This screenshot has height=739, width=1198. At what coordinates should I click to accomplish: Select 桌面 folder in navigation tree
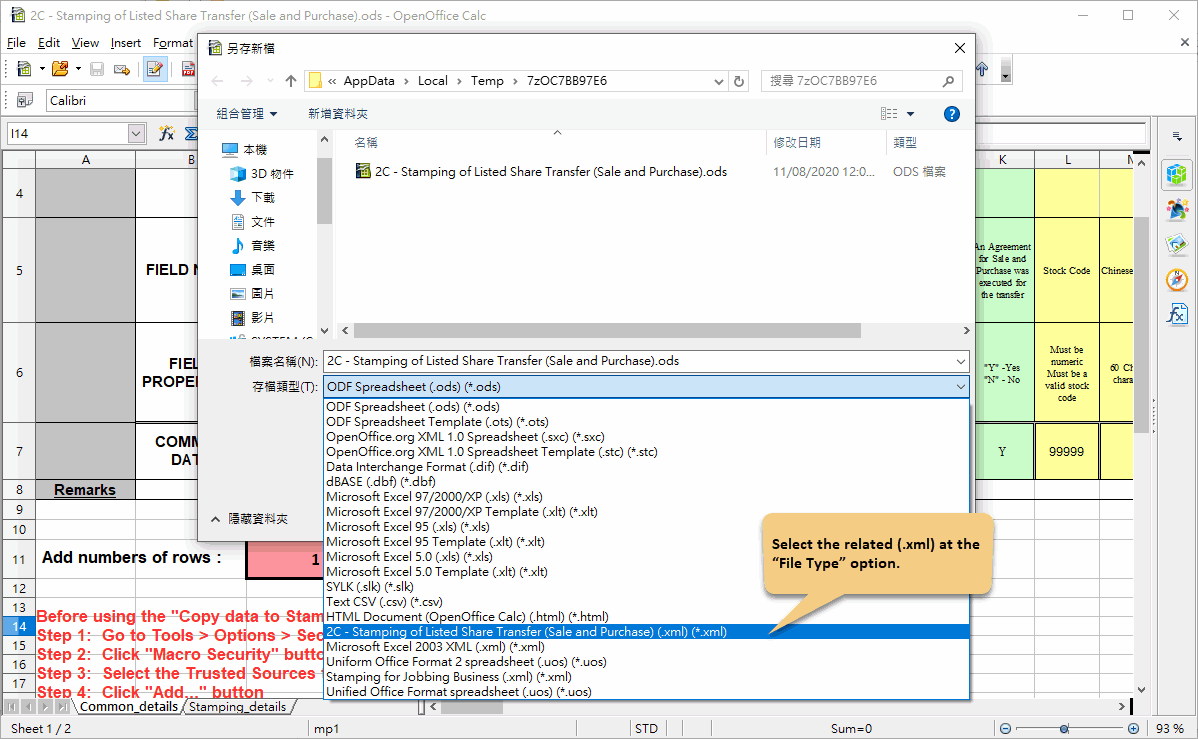[x=252, y=270]
